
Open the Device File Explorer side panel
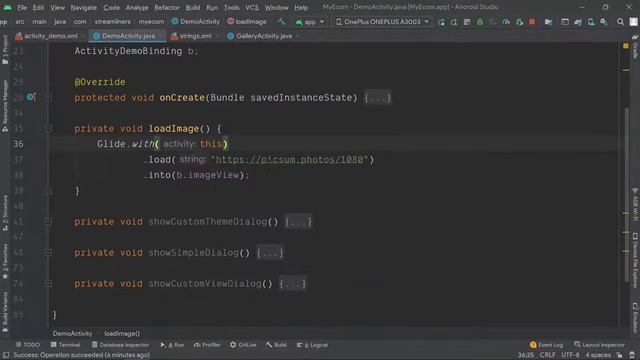(x=635, y=261)
